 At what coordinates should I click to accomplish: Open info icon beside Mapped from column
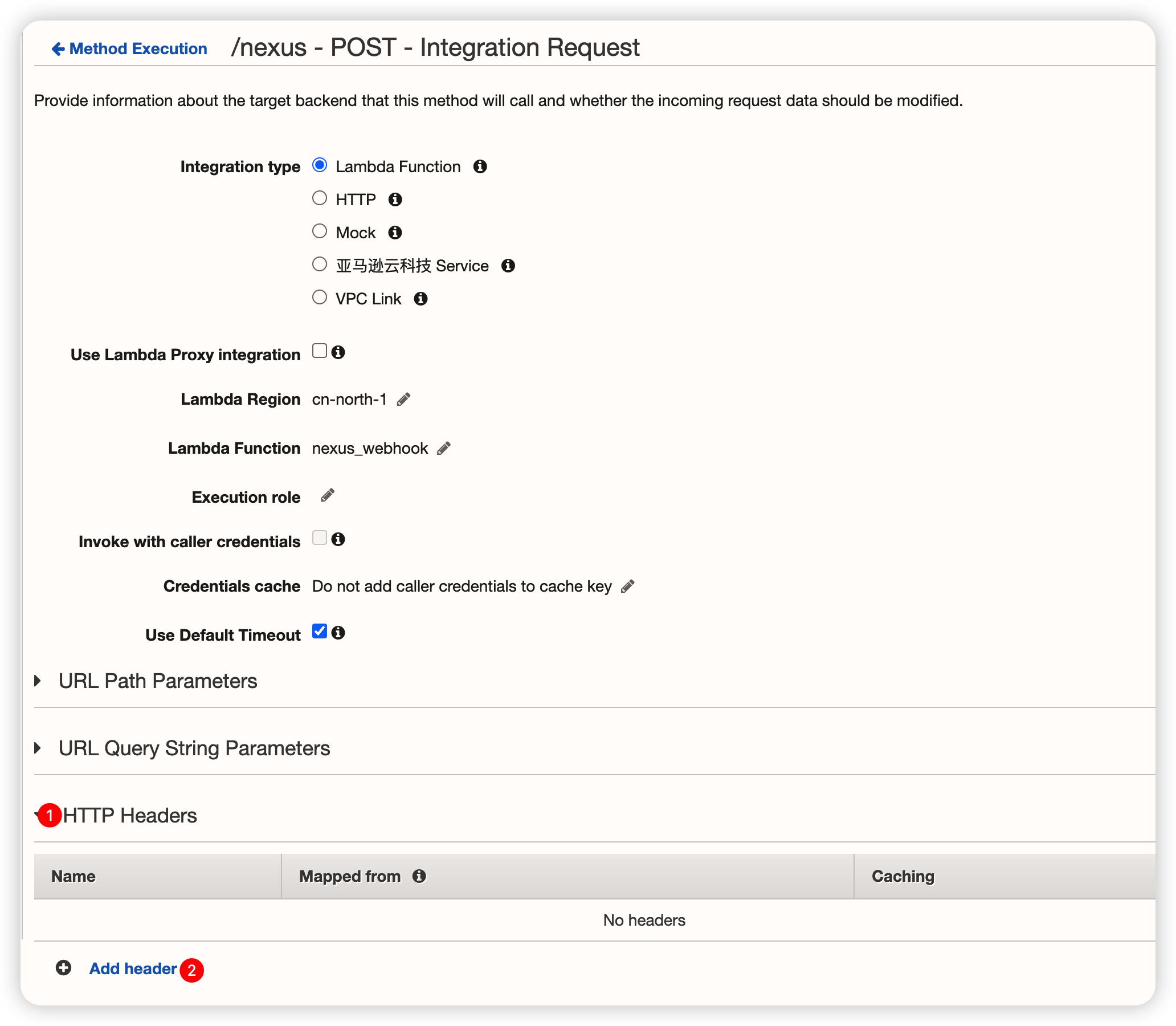419,876
